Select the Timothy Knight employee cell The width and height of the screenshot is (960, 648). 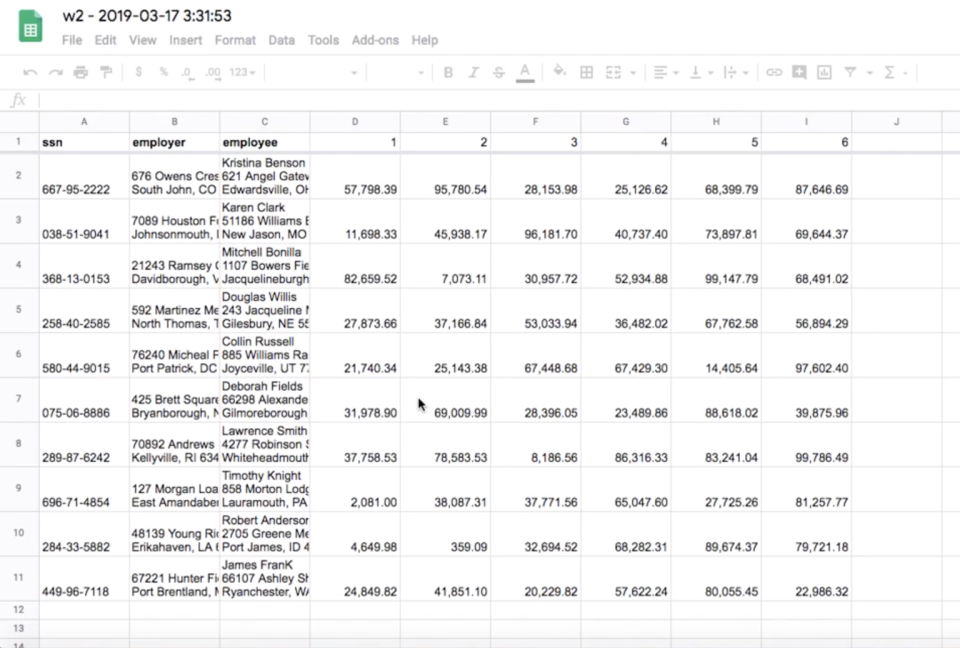point(264,489)
